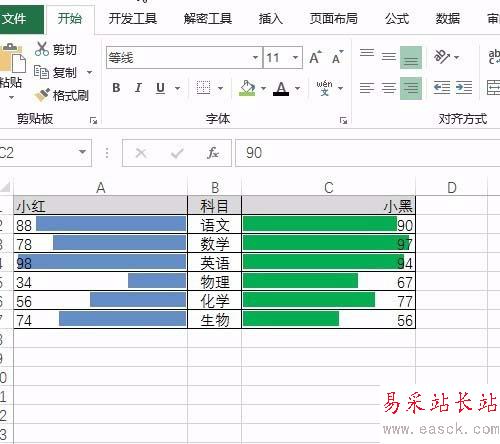Click the Cut (剪切) scissors icon
The height and width of the screenshot is (444, 500).
[42, 49]
